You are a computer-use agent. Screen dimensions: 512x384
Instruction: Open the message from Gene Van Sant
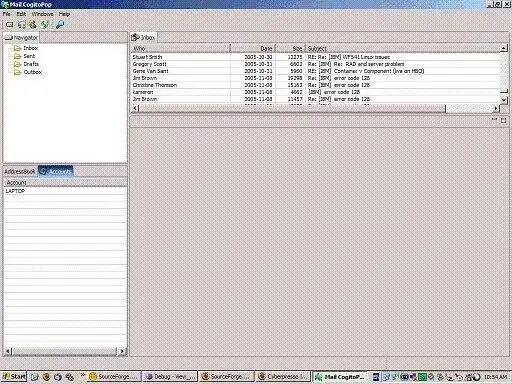tap(316, 71)
